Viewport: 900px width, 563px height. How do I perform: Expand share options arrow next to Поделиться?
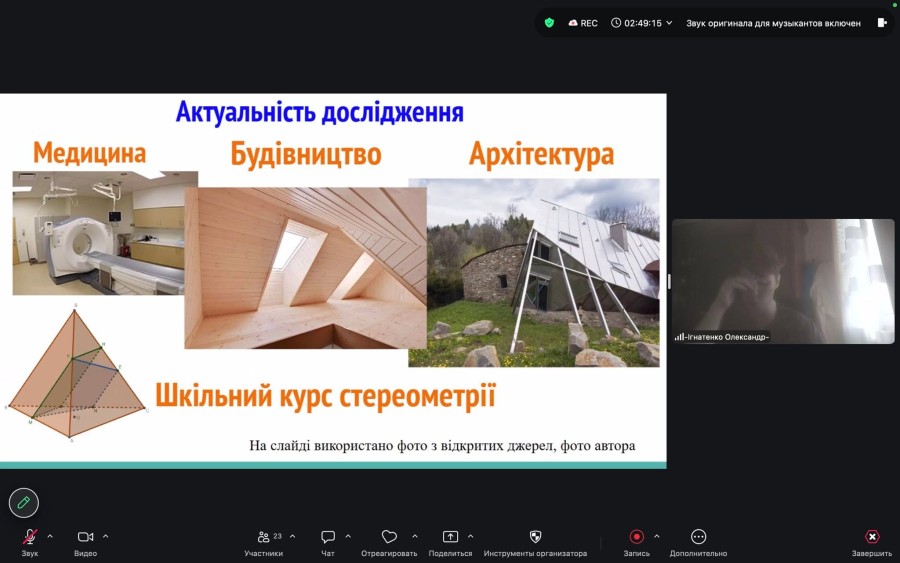pos(470,537)
